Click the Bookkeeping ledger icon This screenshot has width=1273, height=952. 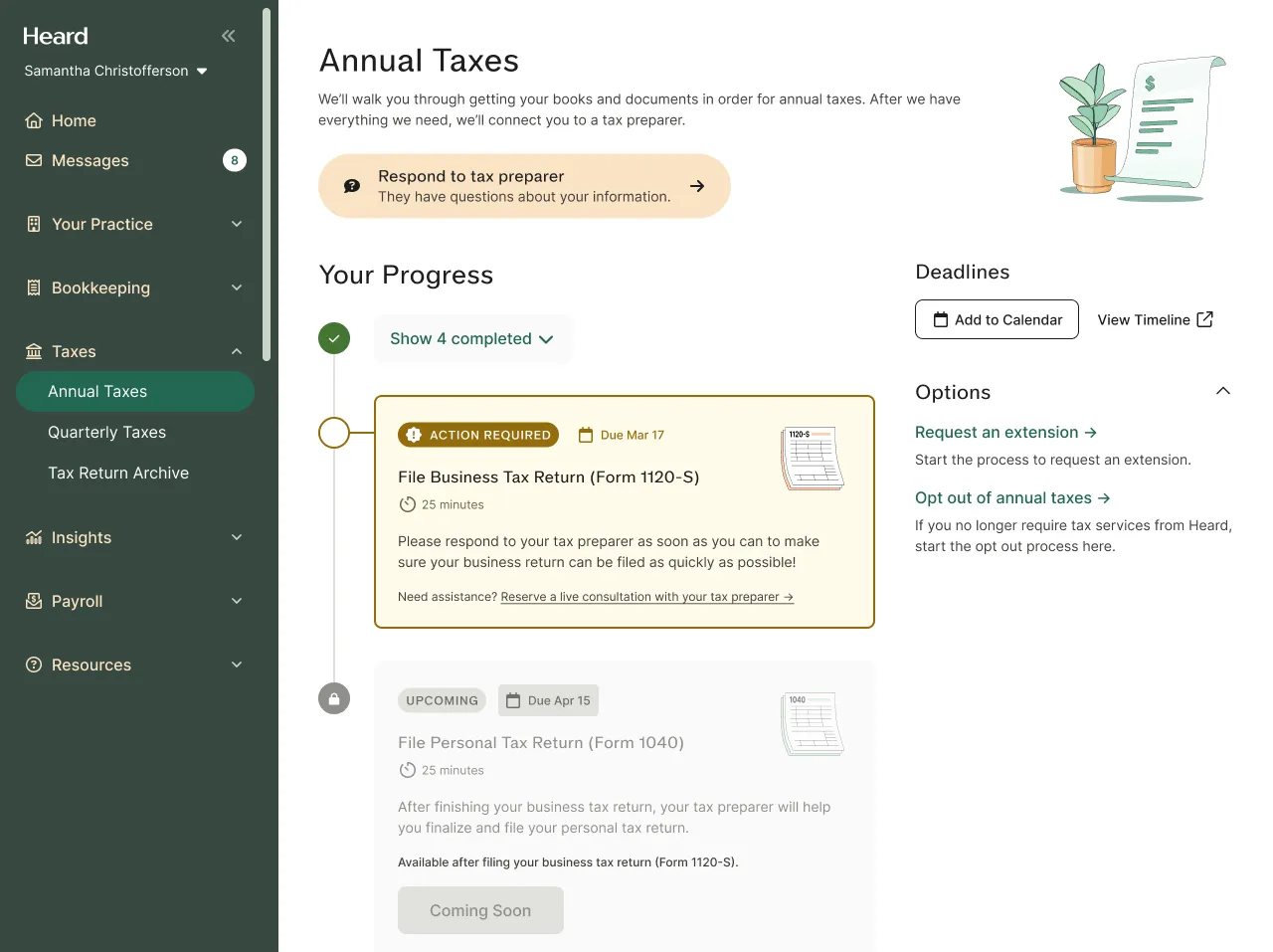click(34, 287)
